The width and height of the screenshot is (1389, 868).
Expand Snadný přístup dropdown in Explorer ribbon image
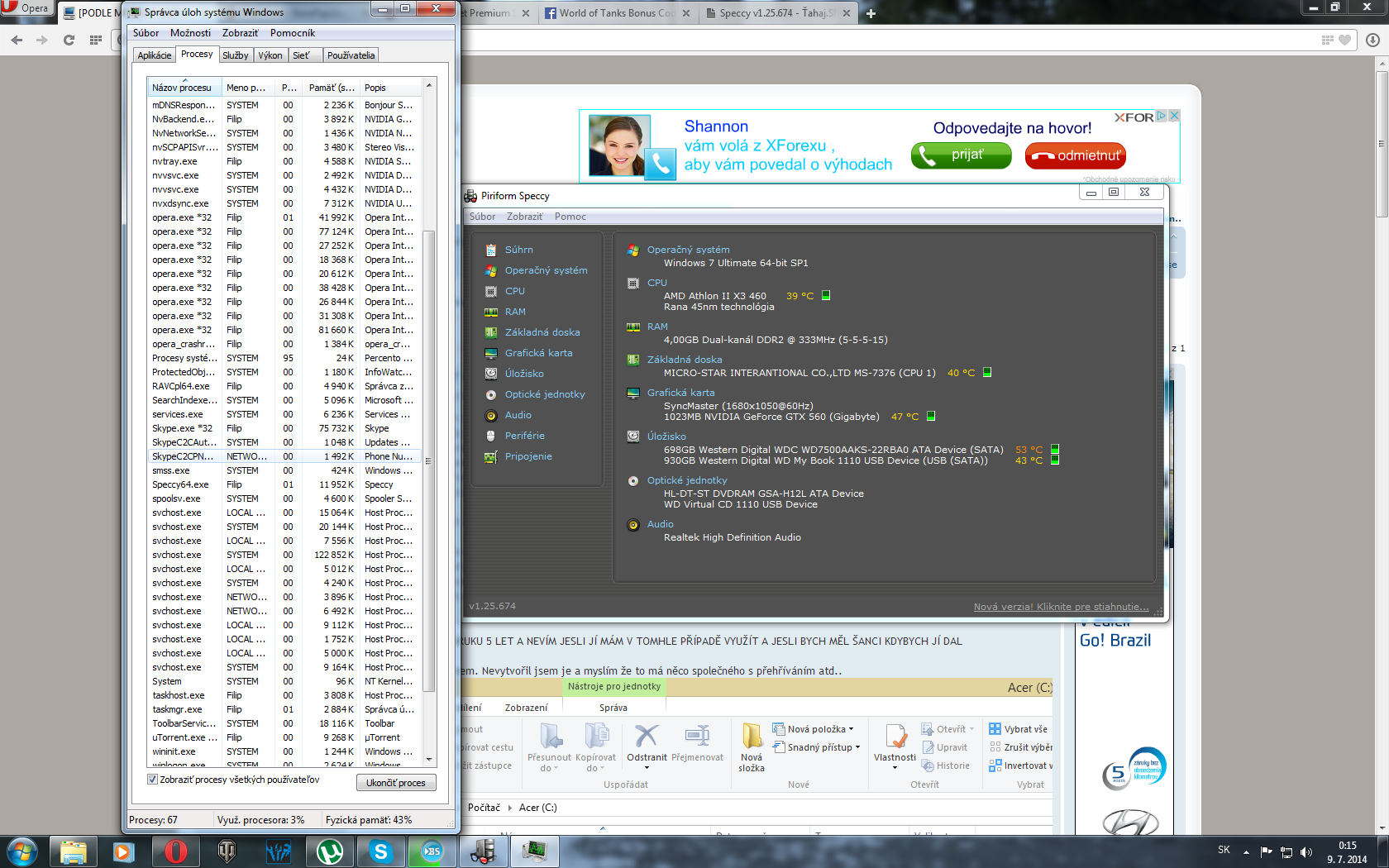point(857,747)
